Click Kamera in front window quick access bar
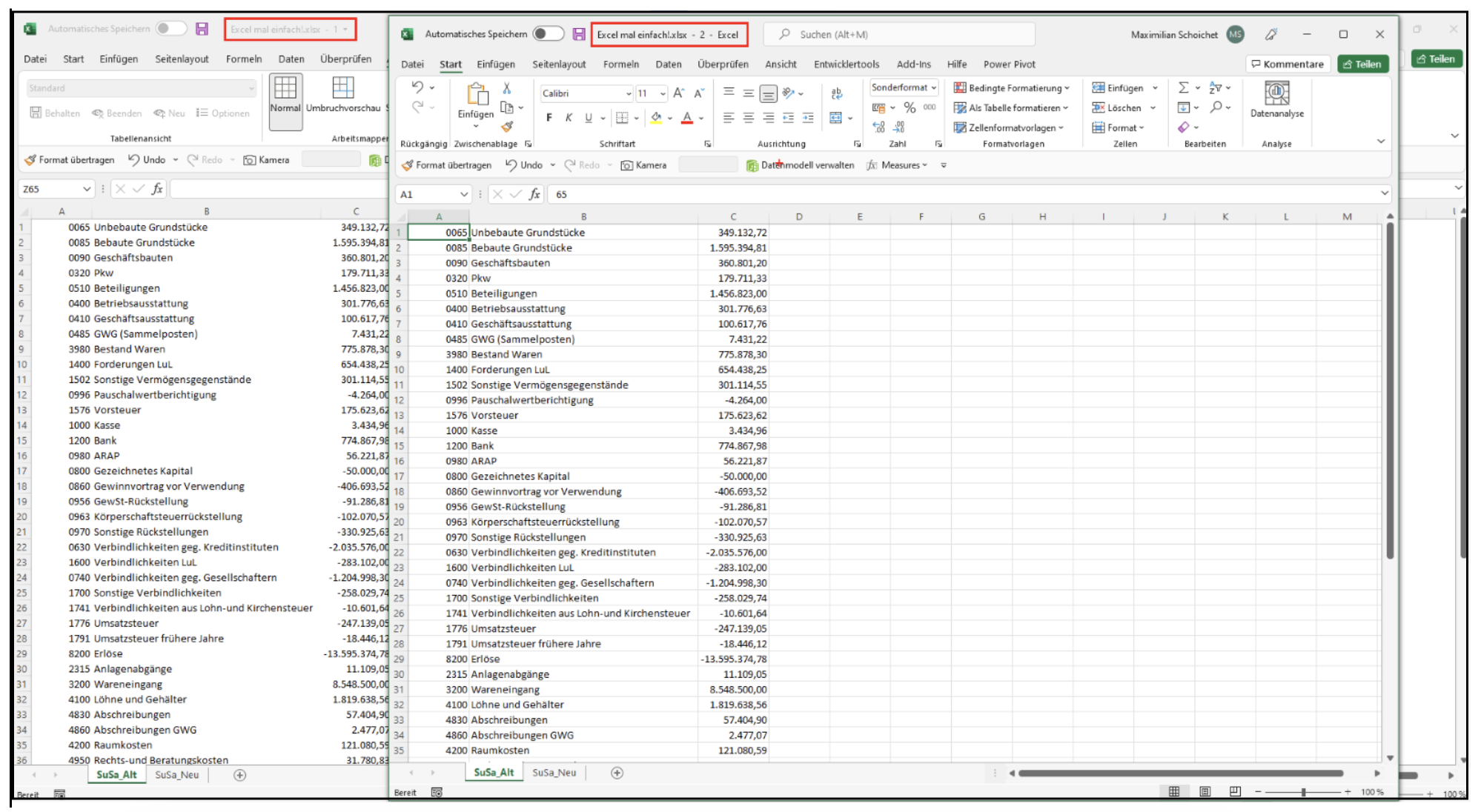The height and width of the screenshot is (812, 1481). pyautogui.click(x=643, y=165)
